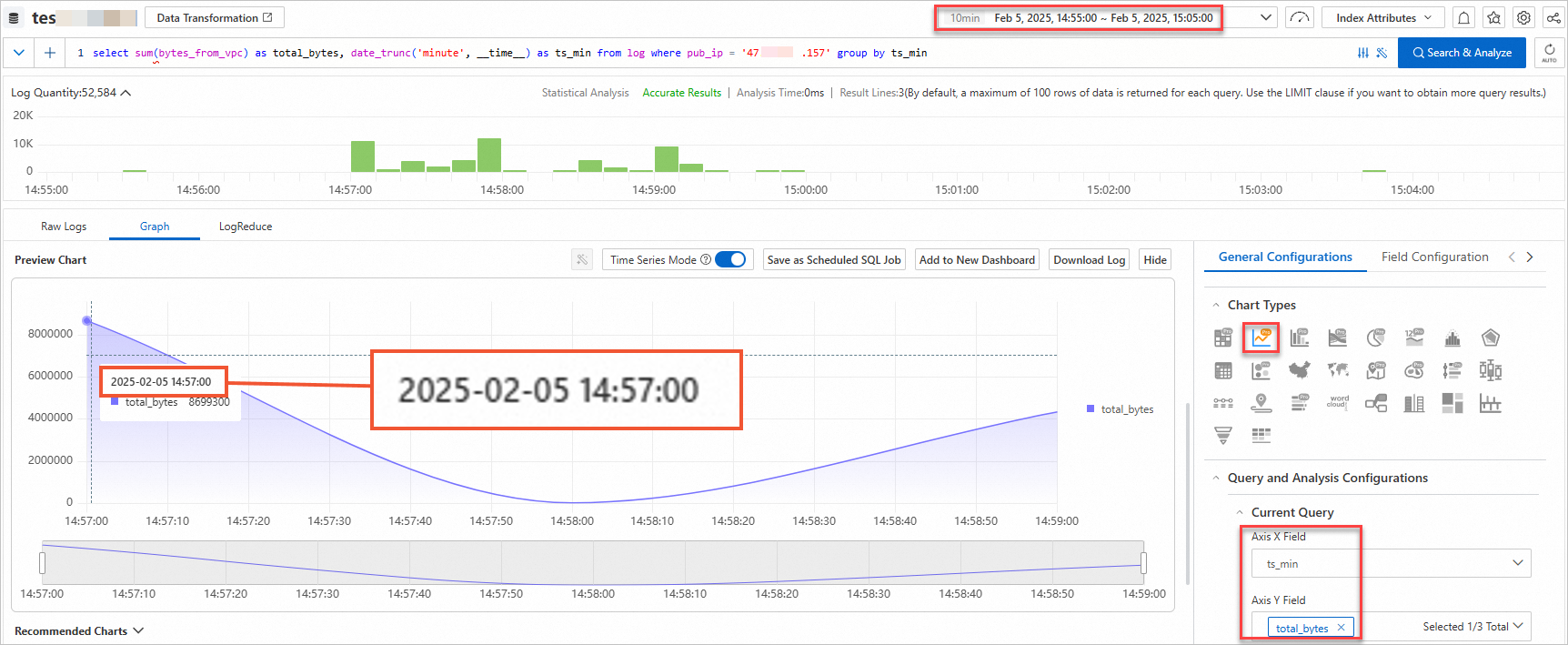Screen dimensions: 1568x645
Task: Click Save as Scheduled SQL Job
Action: [834, 259]
